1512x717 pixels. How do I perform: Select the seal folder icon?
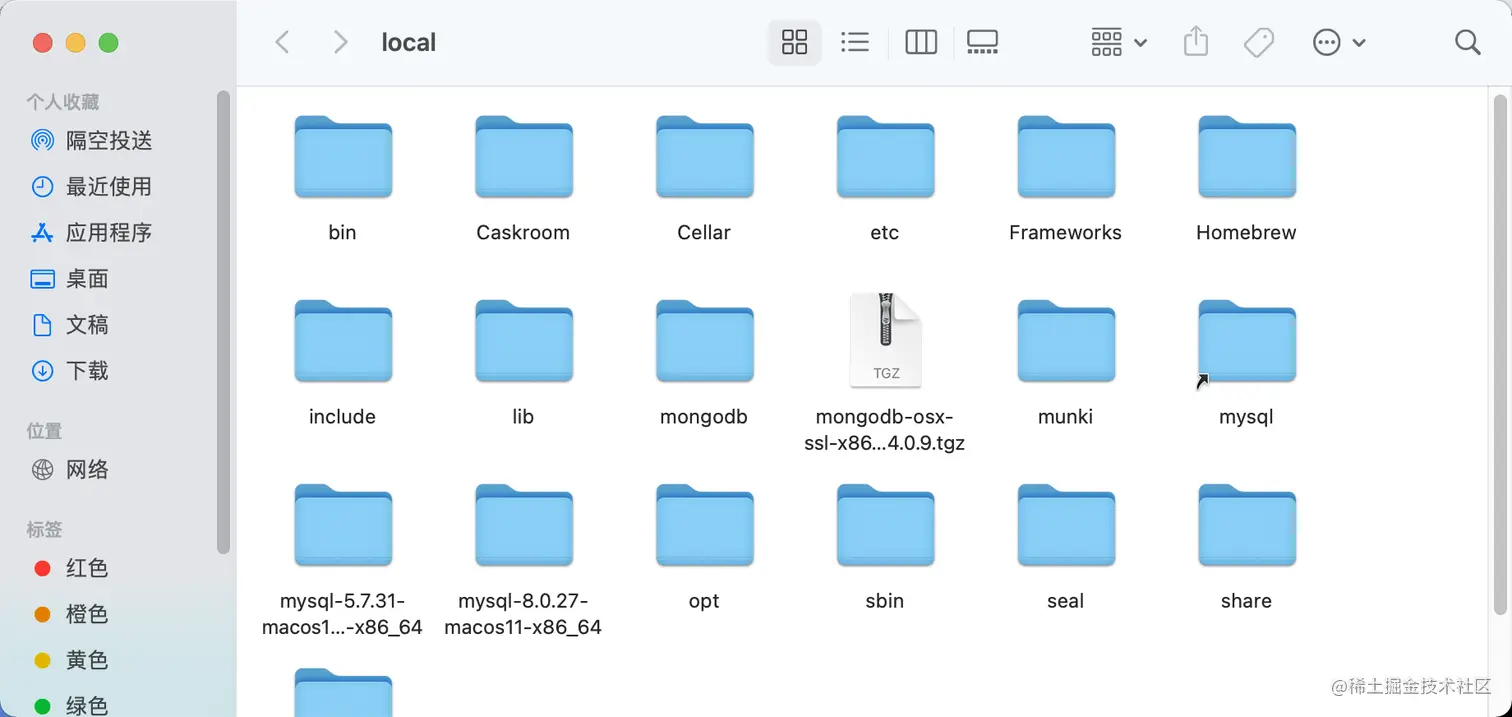(x=1067, y=525)
